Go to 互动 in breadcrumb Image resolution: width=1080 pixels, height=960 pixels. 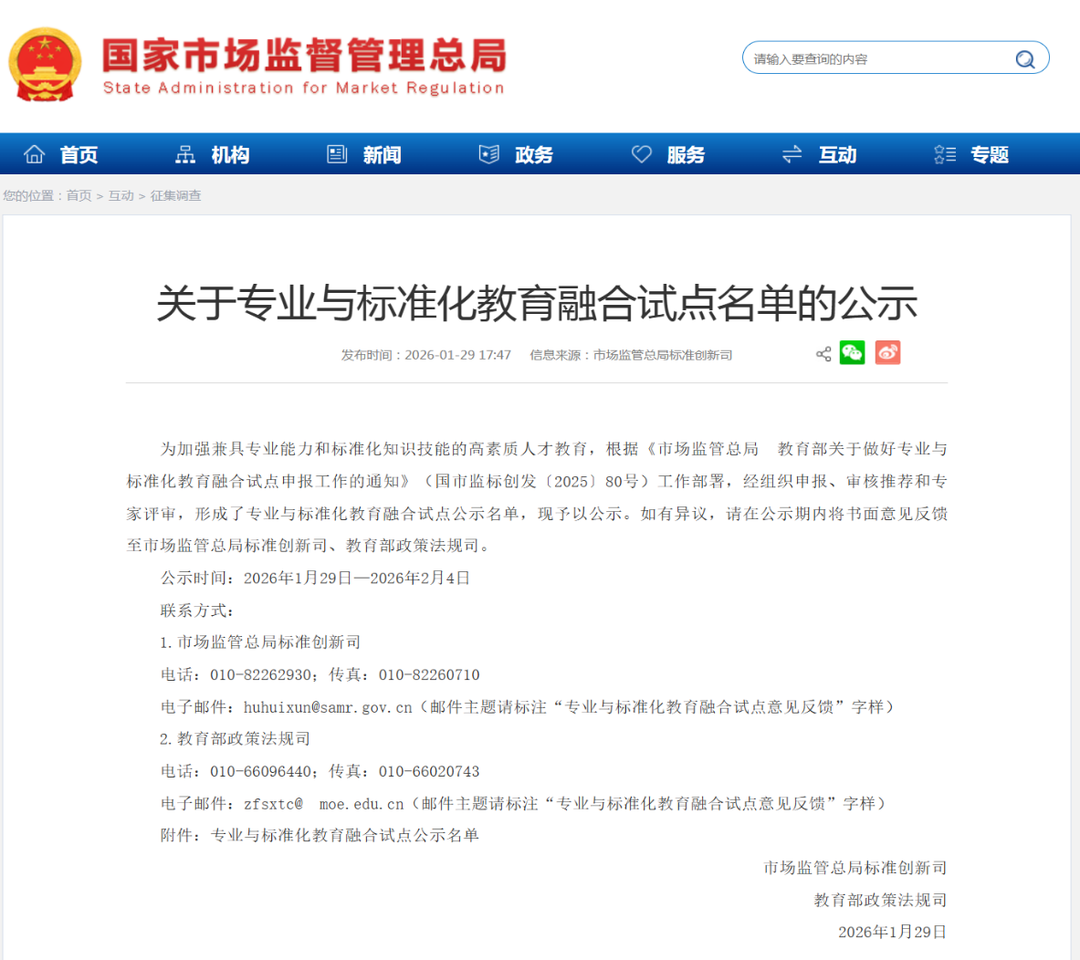tap(121, 196)
